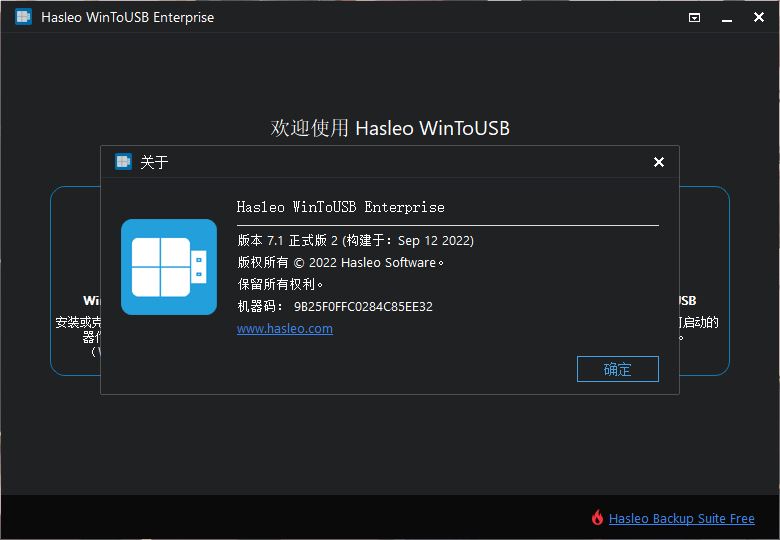The image size is (780, 540).
Task: Click the large WinToUSB logo in About dialog
Action: [169, 267]
